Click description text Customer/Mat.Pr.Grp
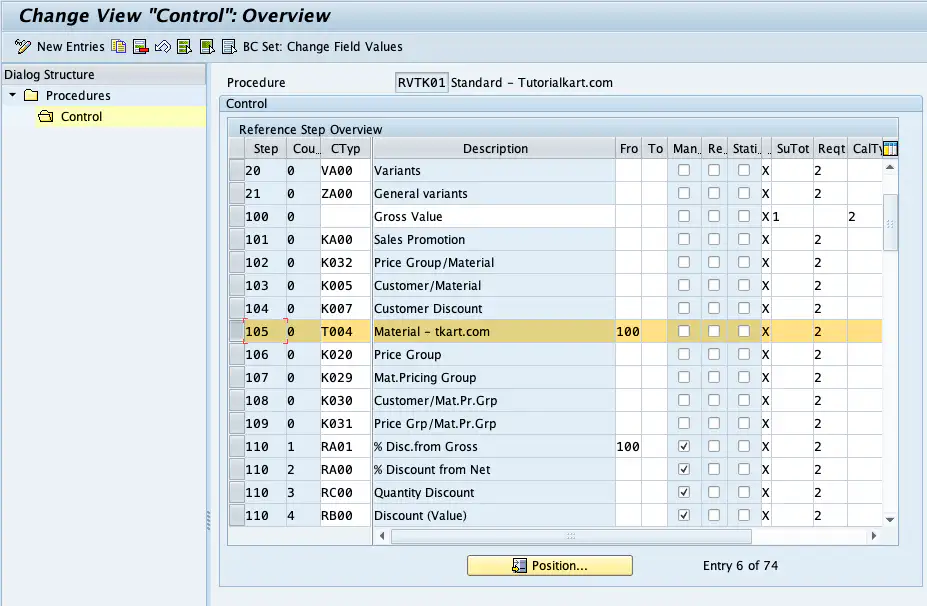The height and width of the screenshot is (606, 927). 436,401
